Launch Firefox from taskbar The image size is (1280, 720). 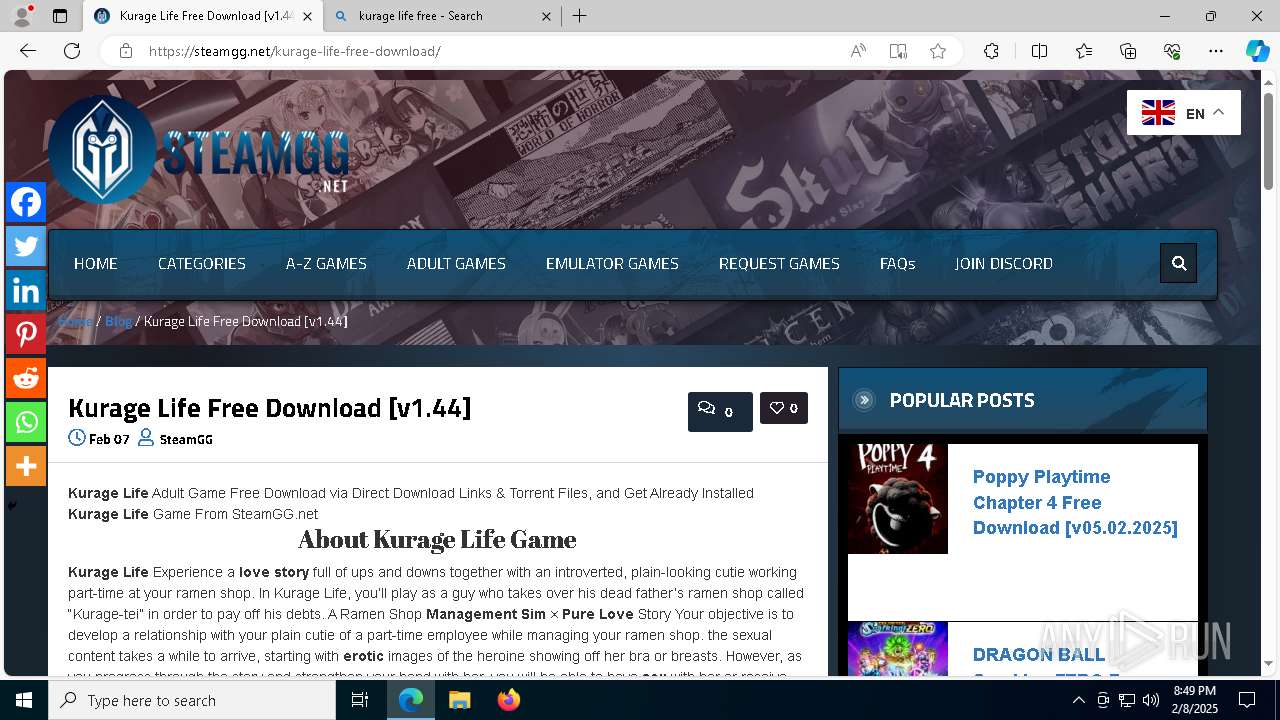509,700
